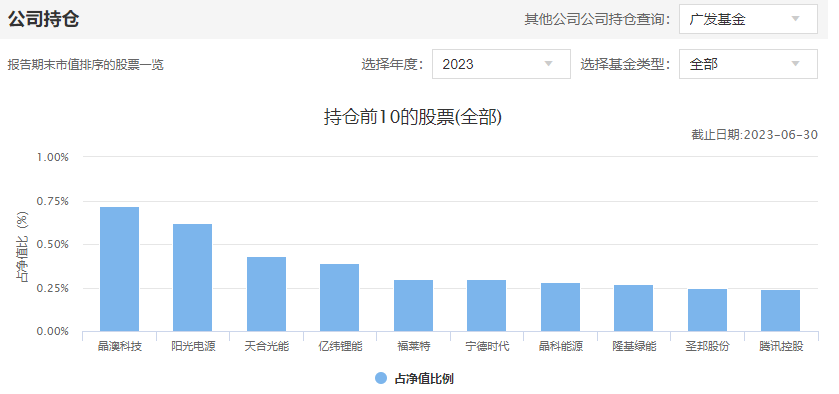The width and height of the screenshot is (839, 394).
Task: Click the 宁德时代 axis label
Action: point(487,346)
